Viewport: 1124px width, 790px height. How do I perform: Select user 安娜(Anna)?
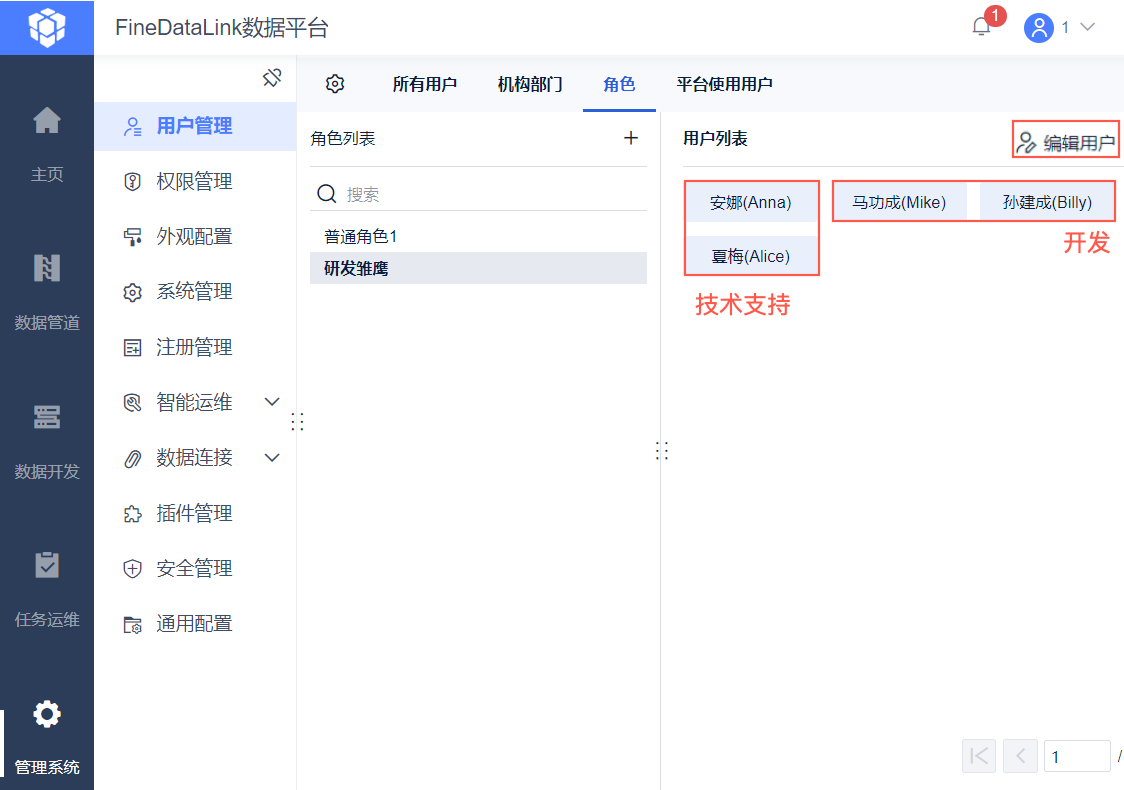pos(751,203)
